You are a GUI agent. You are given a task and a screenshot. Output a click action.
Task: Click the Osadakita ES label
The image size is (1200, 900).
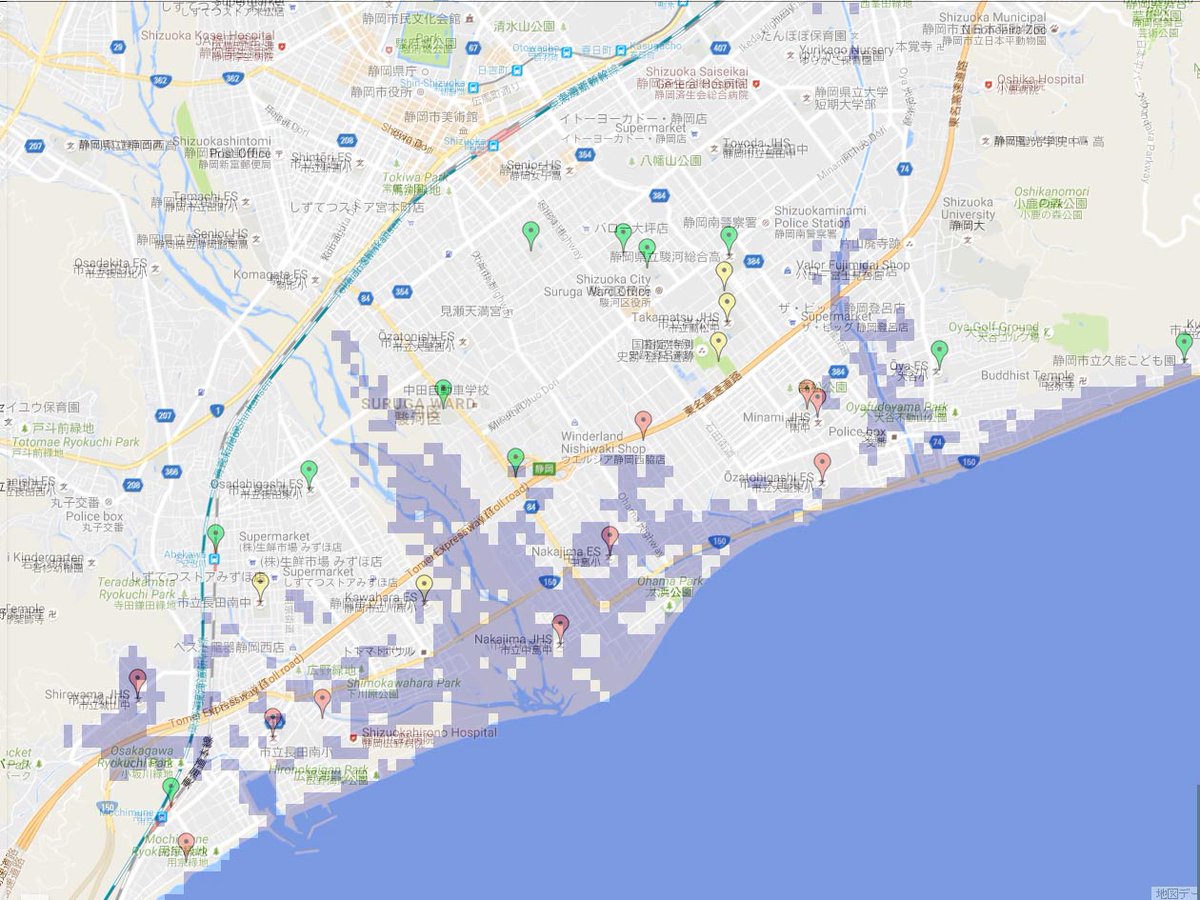pyautogui.click(x=111, y=263)
